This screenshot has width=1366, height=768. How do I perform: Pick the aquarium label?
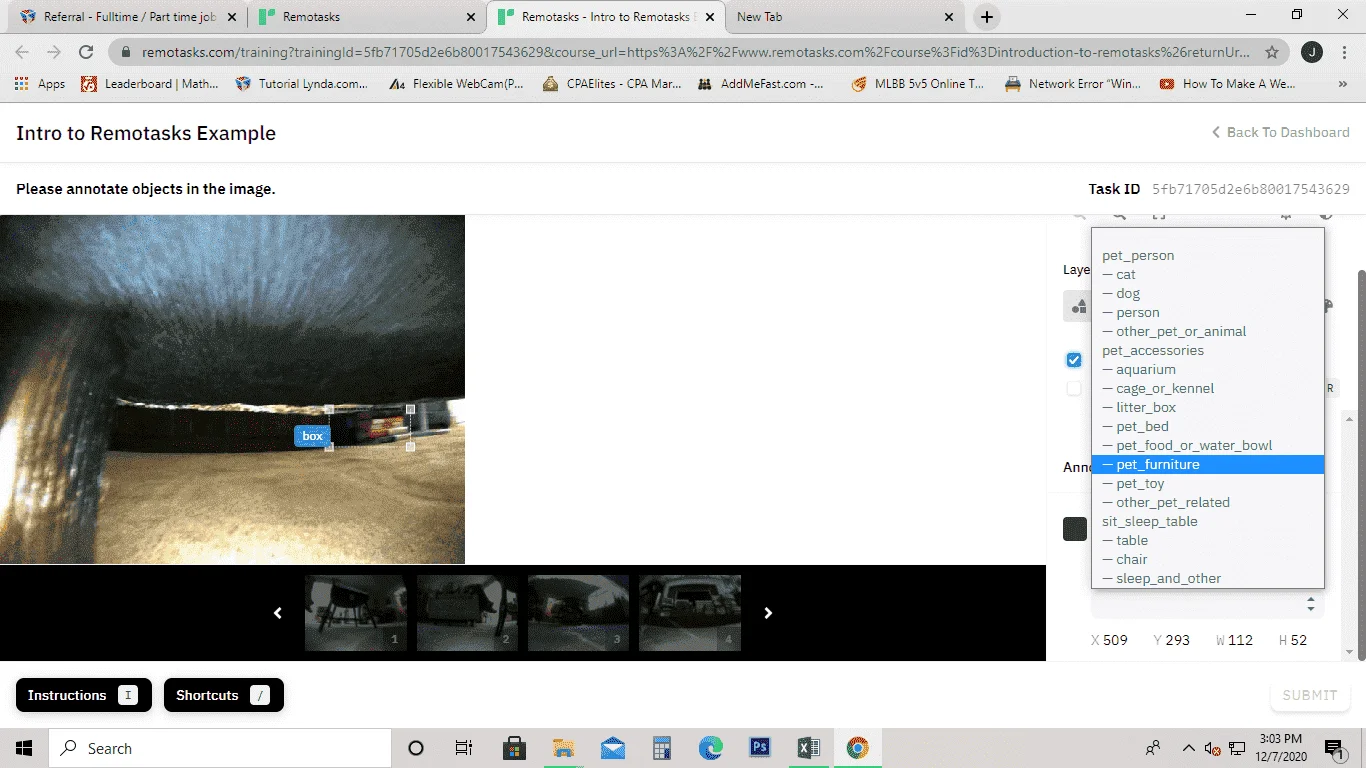point(1208,370)
